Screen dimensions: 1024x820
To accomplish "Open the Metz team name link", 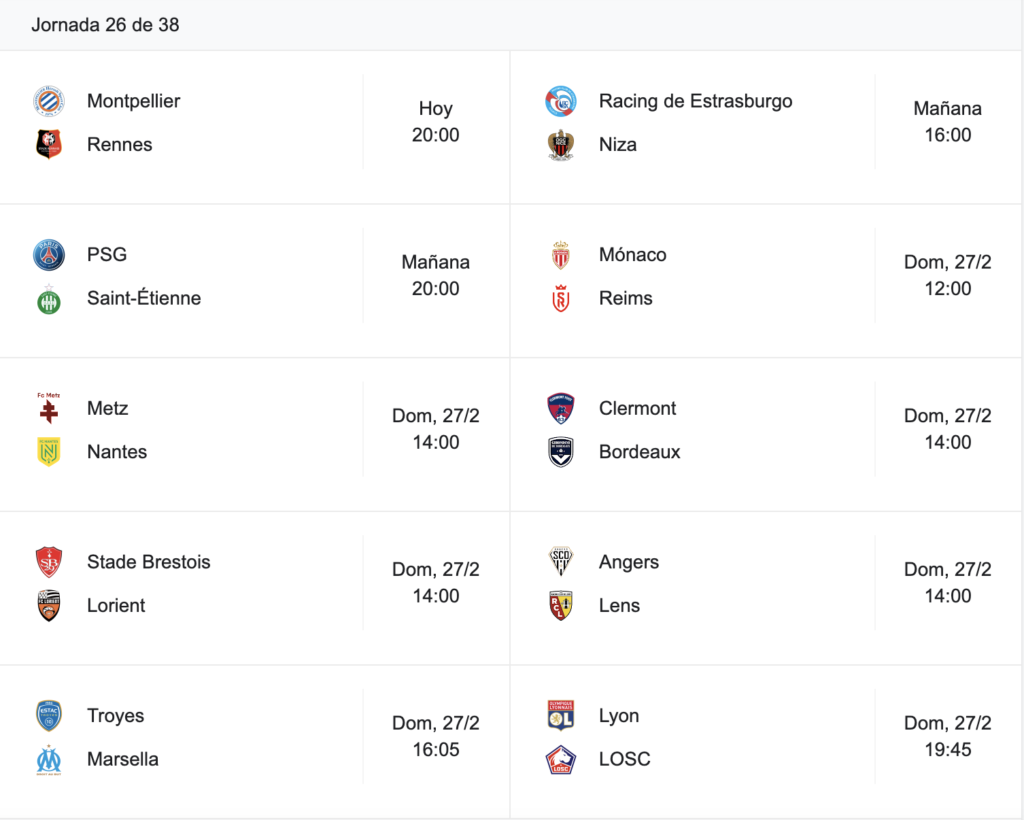I will coord(108,408).
